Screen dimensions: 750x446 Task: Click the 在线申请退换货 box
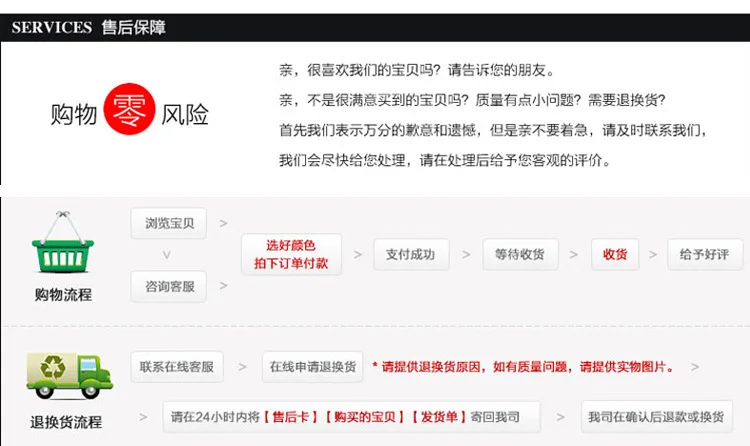(312, 367)
